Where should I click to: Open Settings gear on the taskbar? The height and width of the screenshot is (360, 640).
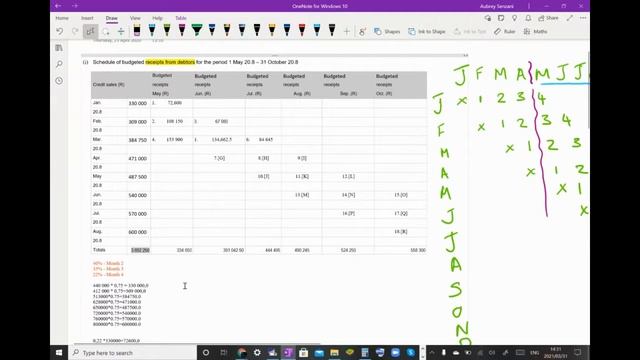pos(257,353)
